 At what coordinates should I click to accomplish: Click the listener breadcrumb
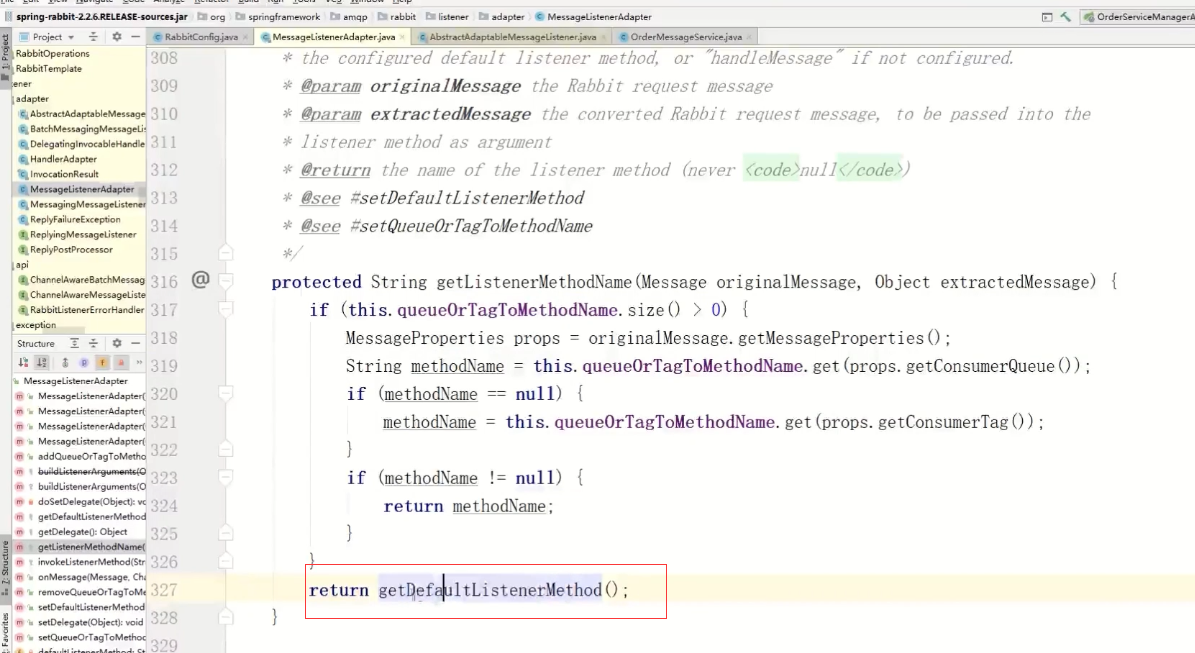pyautogui.click(x=447, y=17)
